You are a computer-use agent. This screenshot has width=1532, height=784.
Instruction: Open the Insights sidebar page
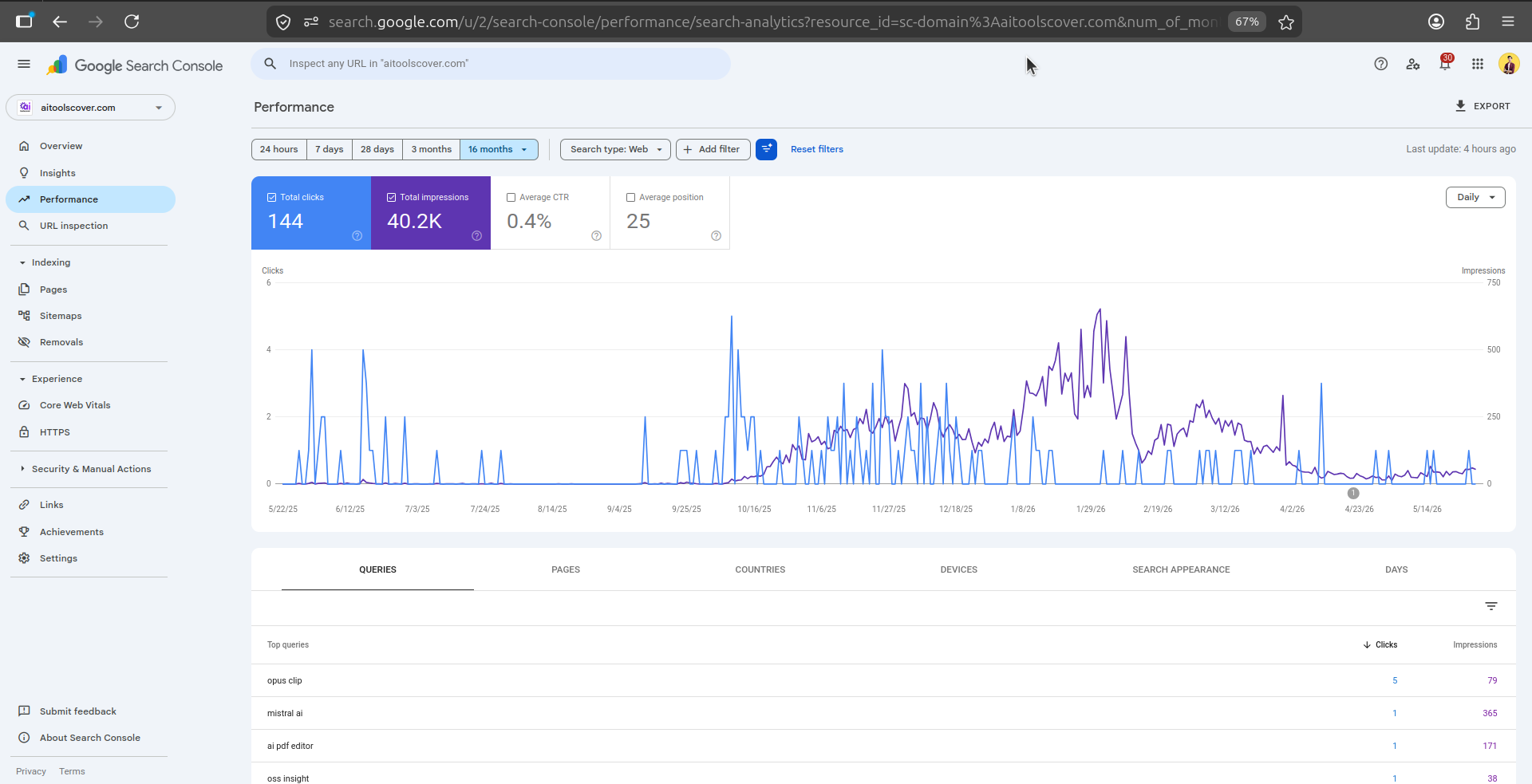91,173
